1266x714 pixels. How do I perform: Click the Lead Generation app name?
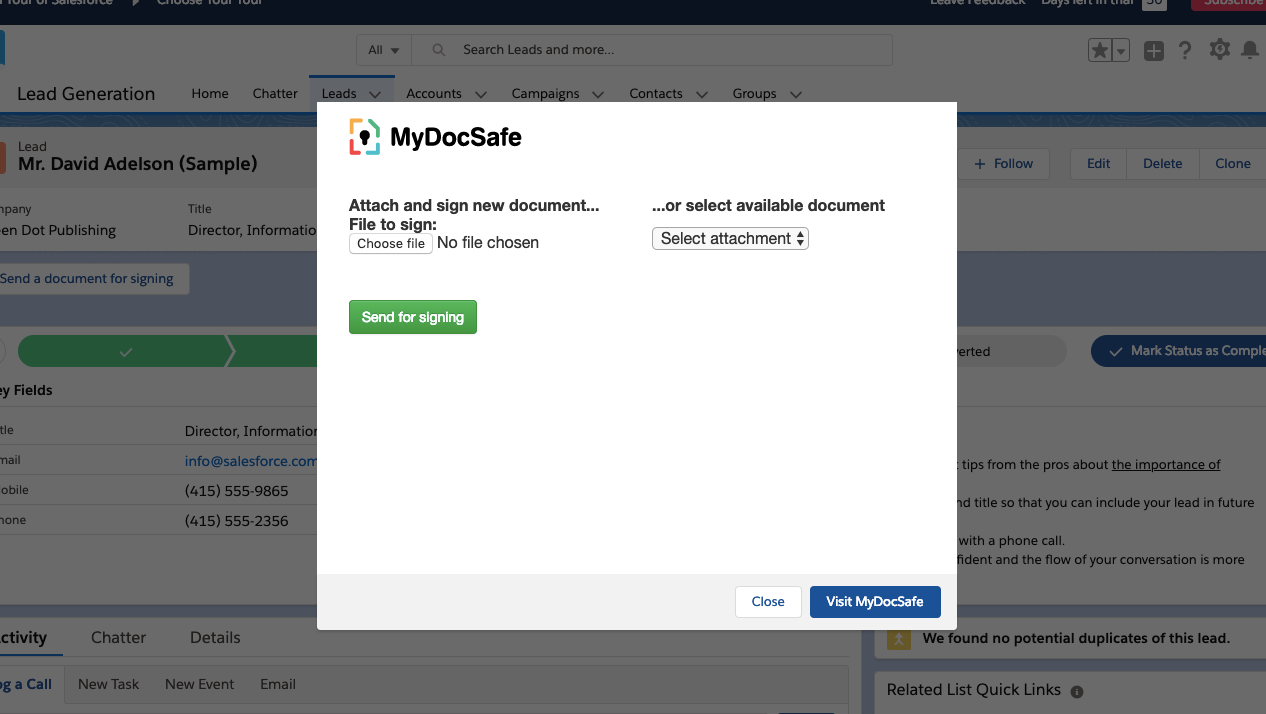86,93
